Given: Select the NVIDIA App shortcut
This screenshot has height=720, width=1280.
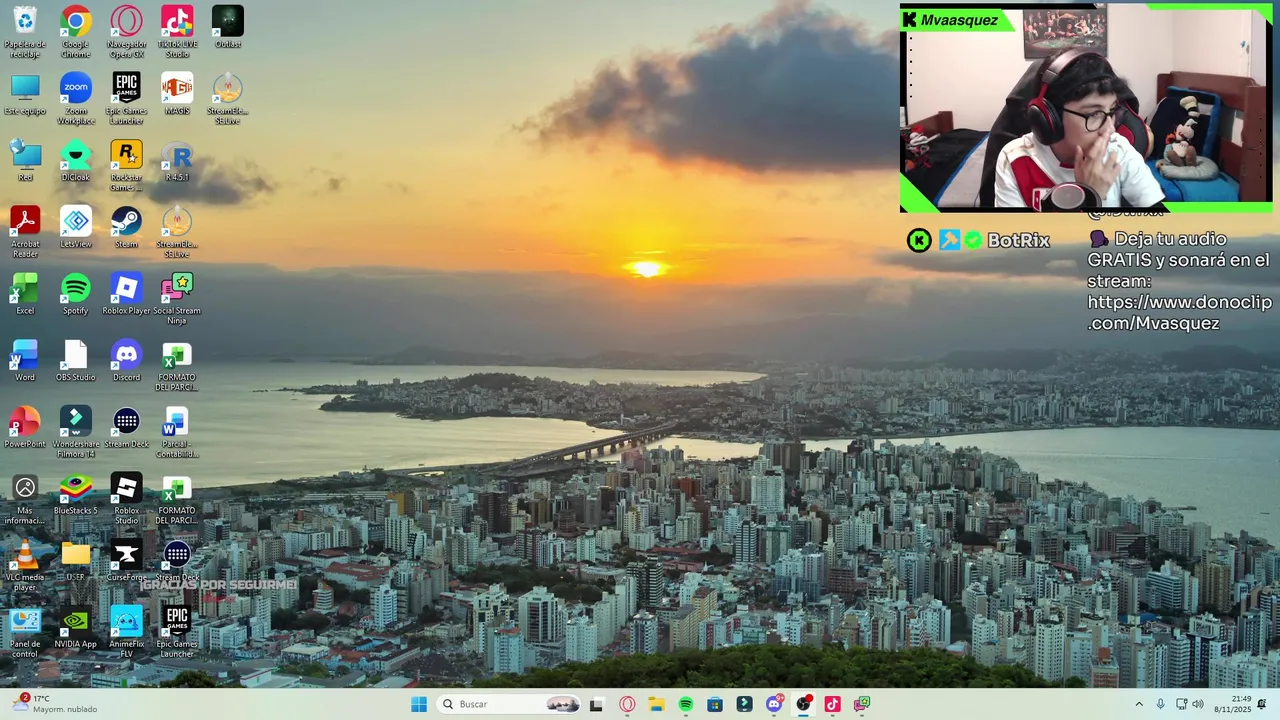Looking at the screenshot, I should [76, 627].
